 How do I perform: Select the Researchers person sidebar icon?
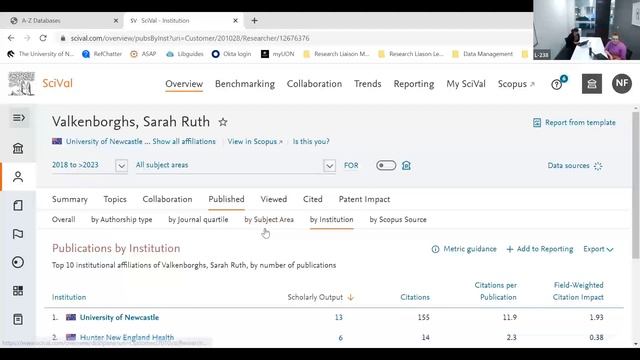18,177
